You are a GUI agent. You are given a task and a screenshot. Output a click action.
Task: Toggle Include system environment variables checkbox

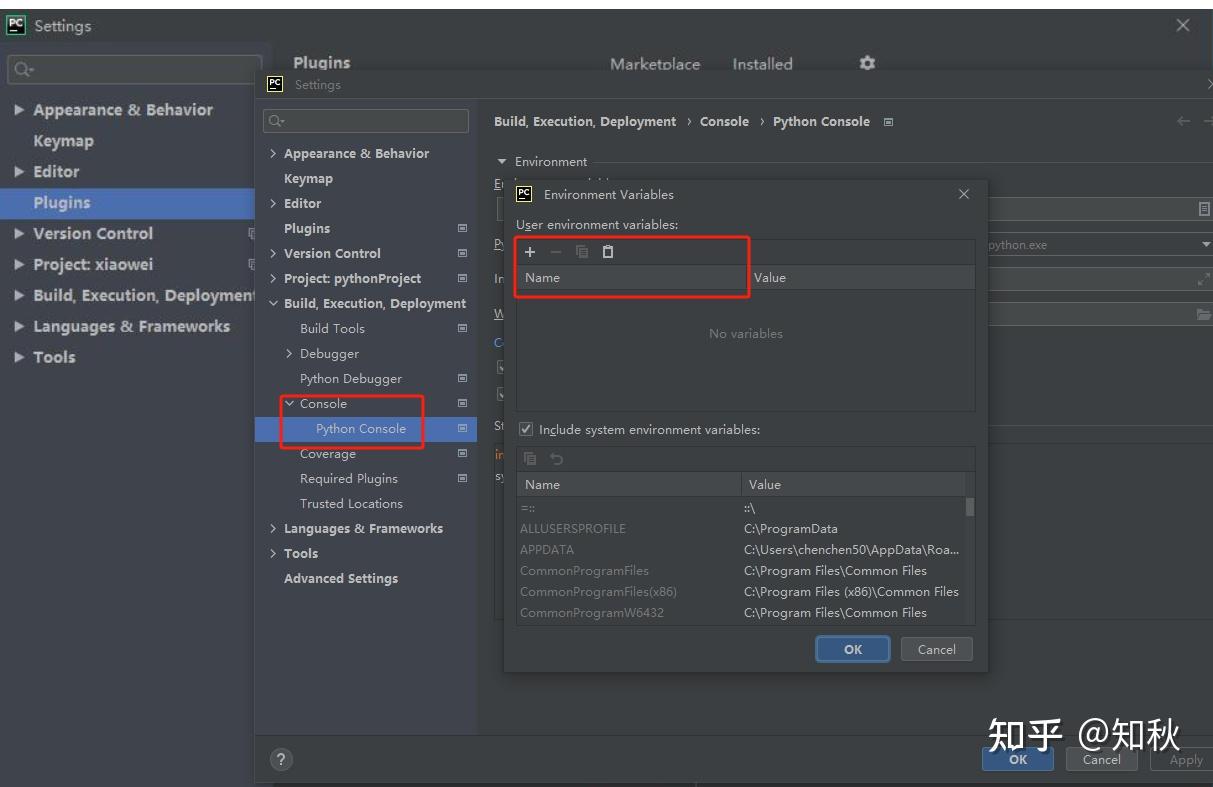pos(526,429)
